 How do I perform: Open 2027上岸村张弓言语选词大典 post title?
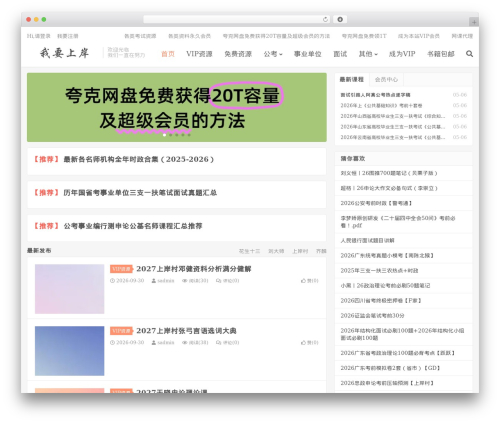click(x=186, y=331)
